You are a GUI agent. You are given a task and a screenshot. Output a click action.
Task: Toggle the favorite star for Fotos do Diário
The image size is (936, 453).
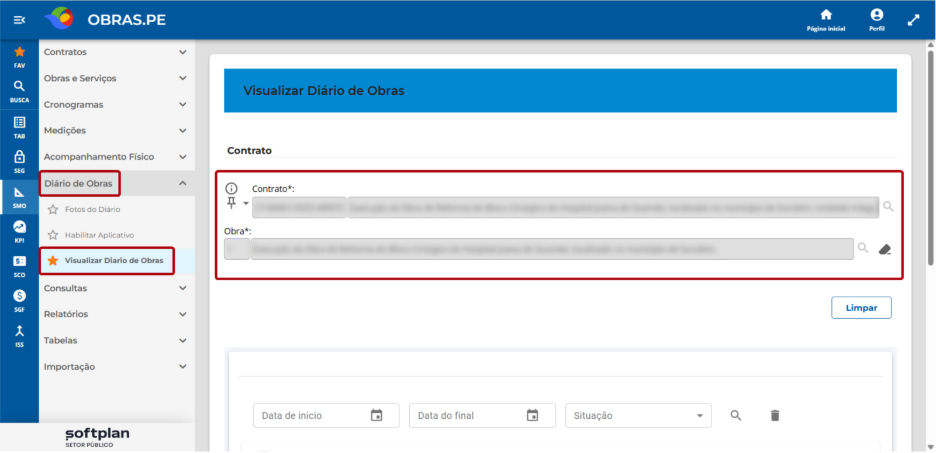click(53, 209)
